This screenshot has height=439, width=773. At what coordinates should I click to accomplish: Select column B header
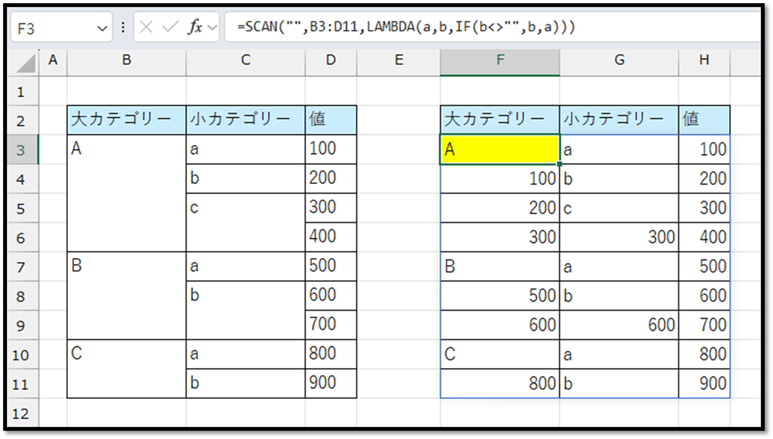[x=126, y=62]
